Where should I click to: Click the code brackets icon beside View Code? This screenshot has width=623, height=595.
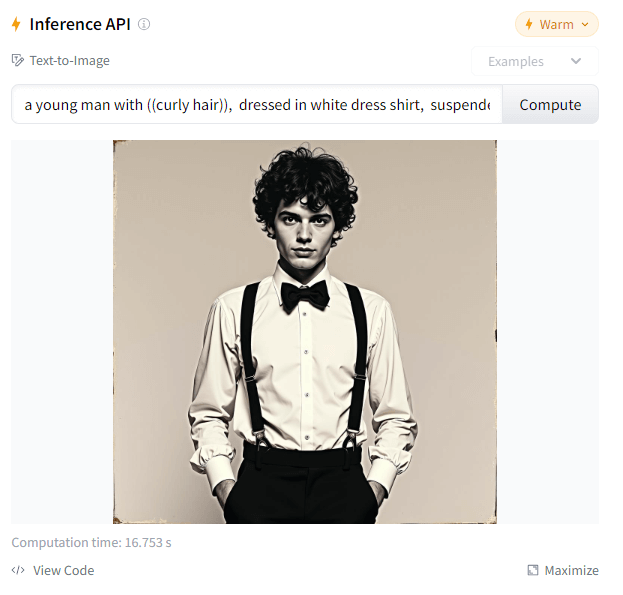(x=18, y=570)
